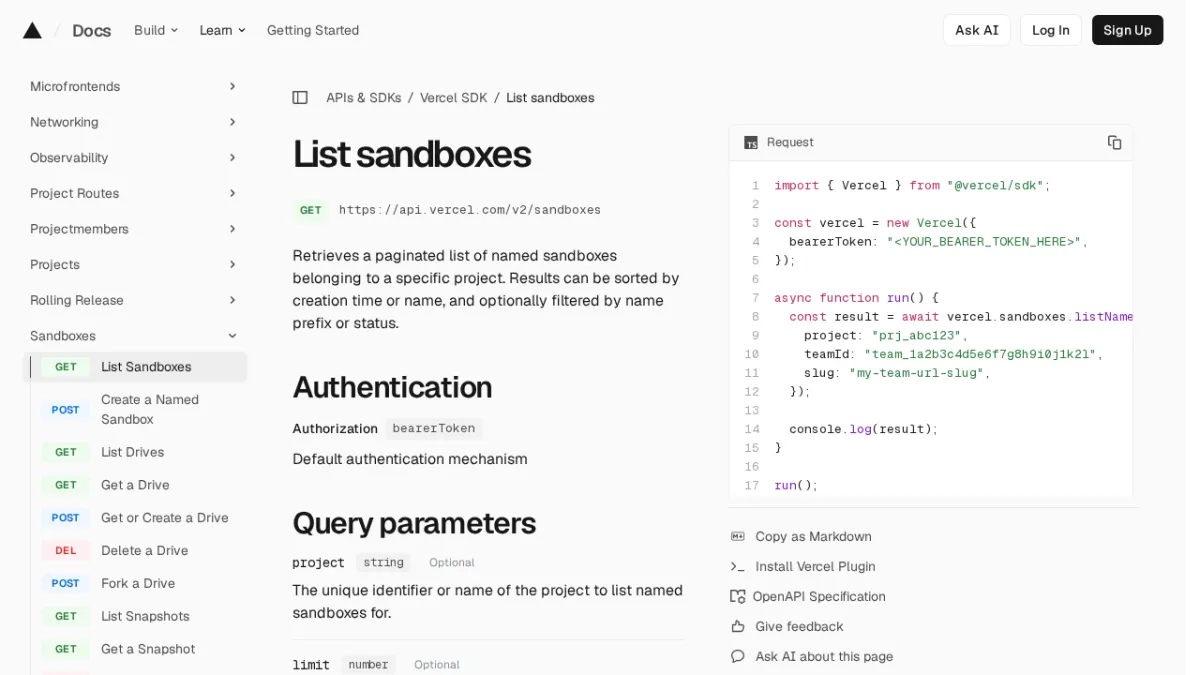Click the TypeScript file icon beside Request
1200x675 pixels.
751,143
